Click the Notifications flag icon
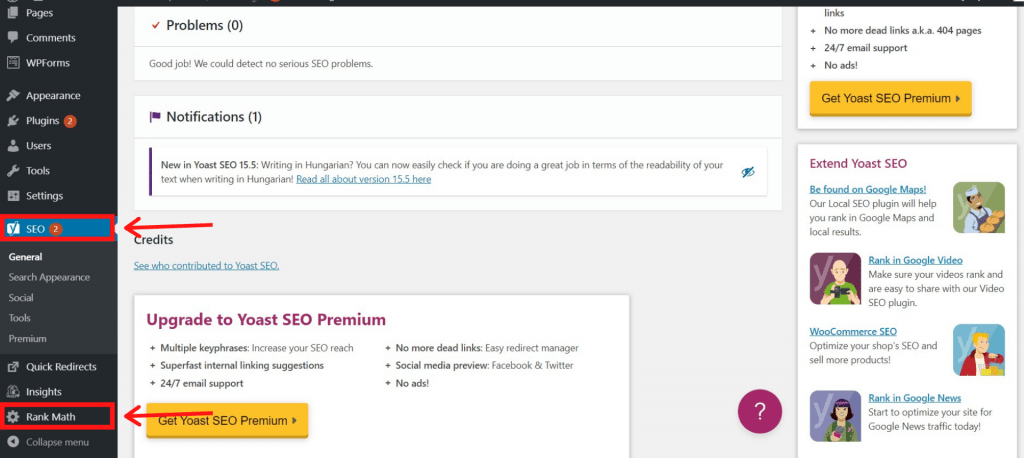1024x458 pixels. click(155, 117)
